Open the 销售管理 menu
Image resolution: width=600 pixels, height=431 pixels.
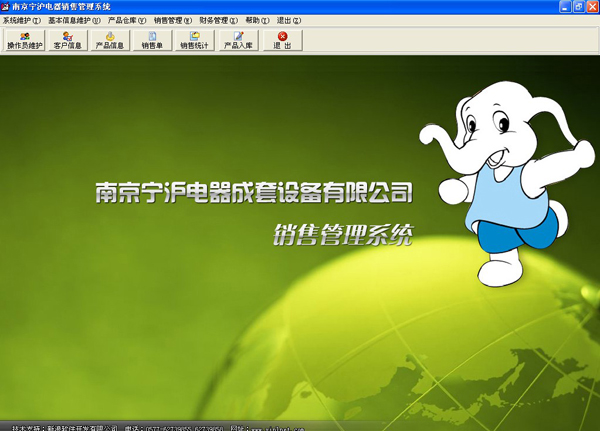(173, 20)
